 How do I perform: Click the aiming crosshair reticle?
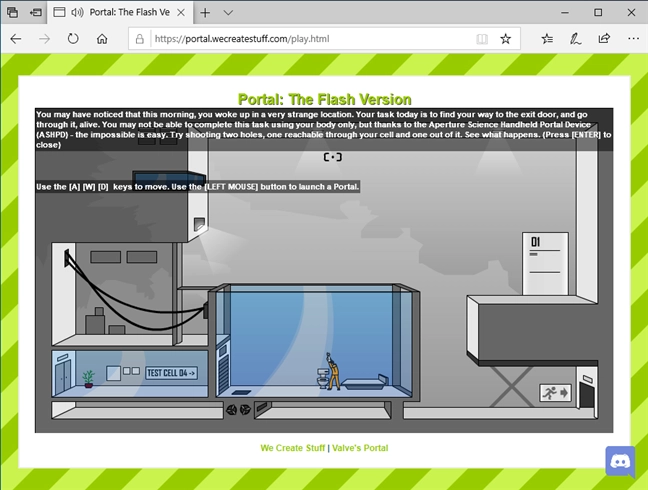point(333,157)
